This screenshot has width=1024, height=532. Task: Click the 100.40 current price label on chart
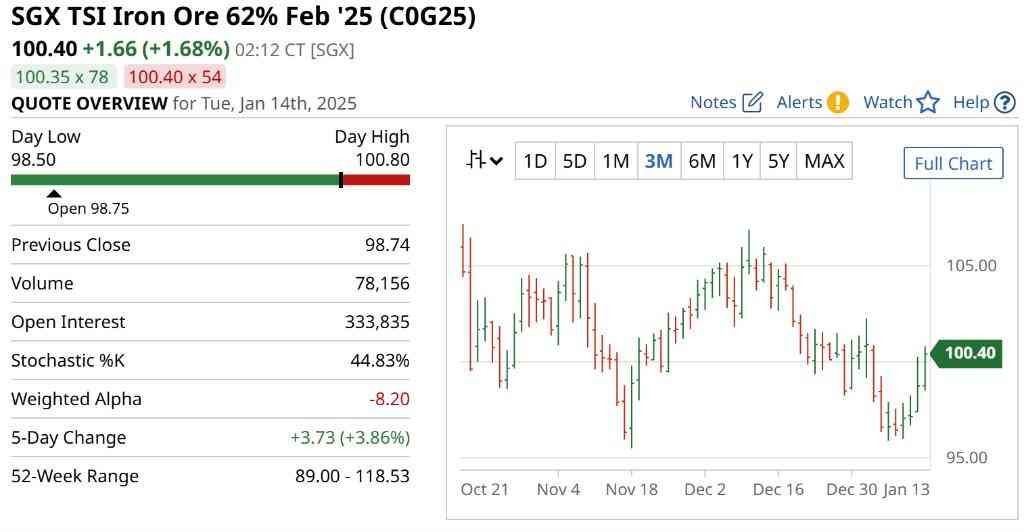(x=968, y=353)
